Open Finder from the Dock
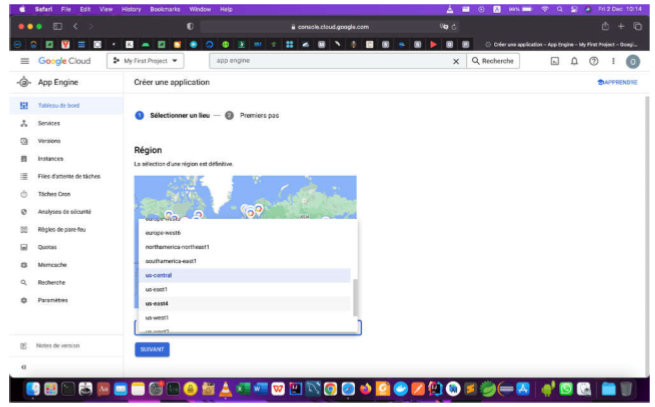 click(x=33, y=389)
